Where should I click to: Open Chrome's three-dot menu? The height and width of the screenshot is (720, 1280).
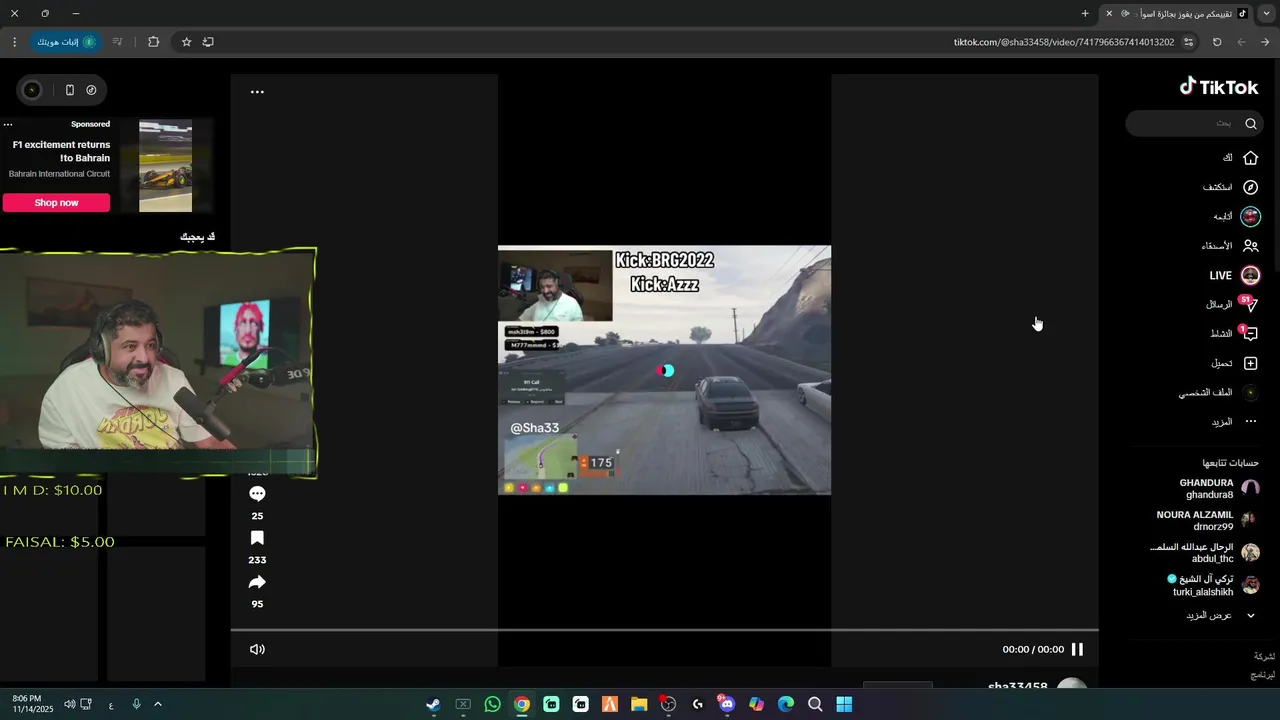tap(14, 42)
